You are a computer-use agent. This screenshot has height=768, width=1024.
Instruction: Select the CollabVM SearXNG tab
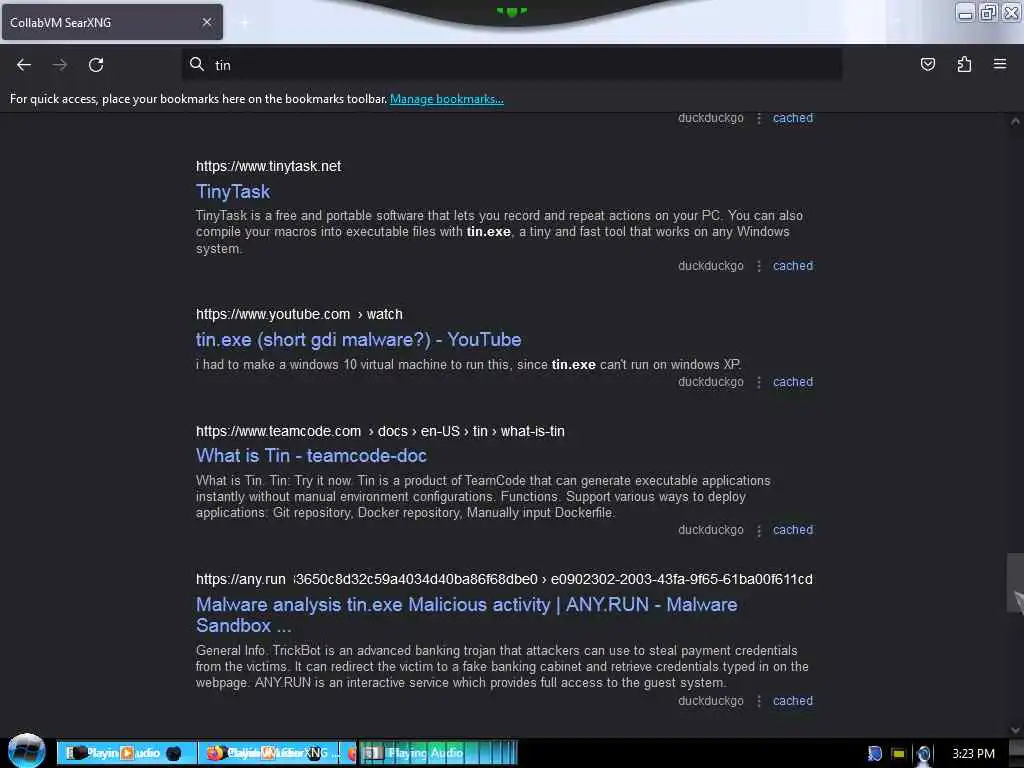pos(112,22)
